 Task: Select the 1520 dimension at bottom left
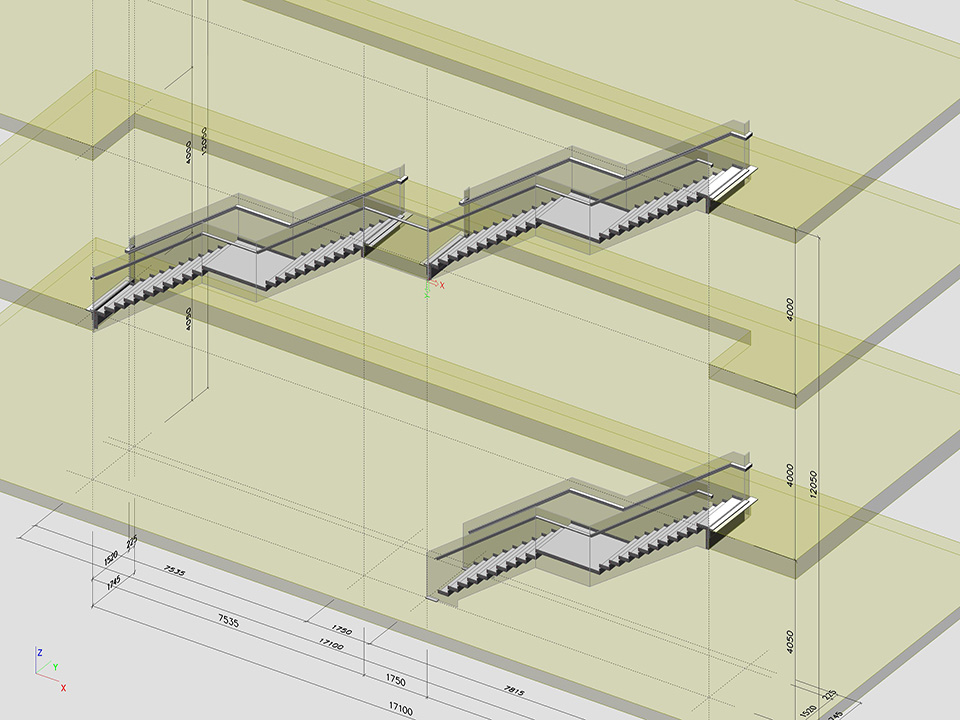113,555
